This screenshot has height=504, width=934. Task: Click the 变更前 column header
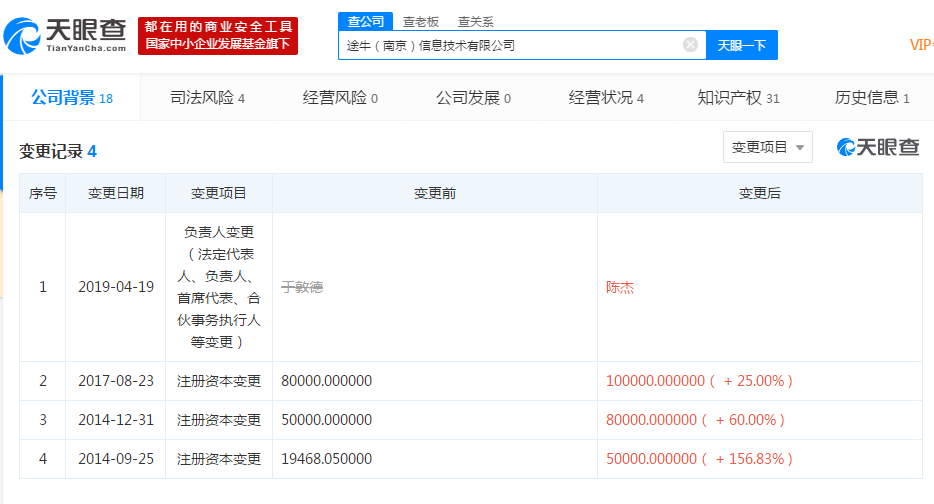[x=435, y=193]
